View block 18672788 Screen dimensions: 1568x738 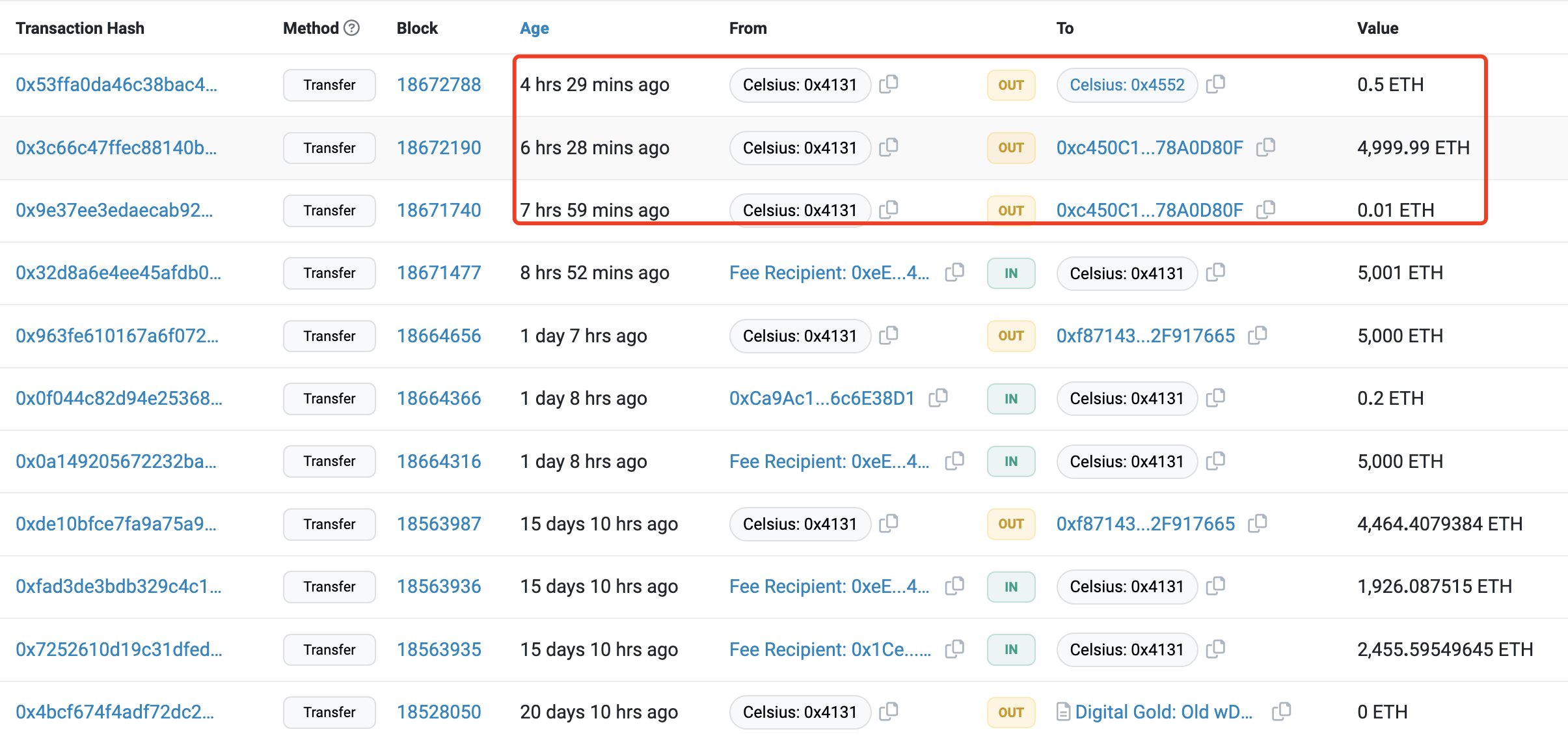click(x=439, y=85)
